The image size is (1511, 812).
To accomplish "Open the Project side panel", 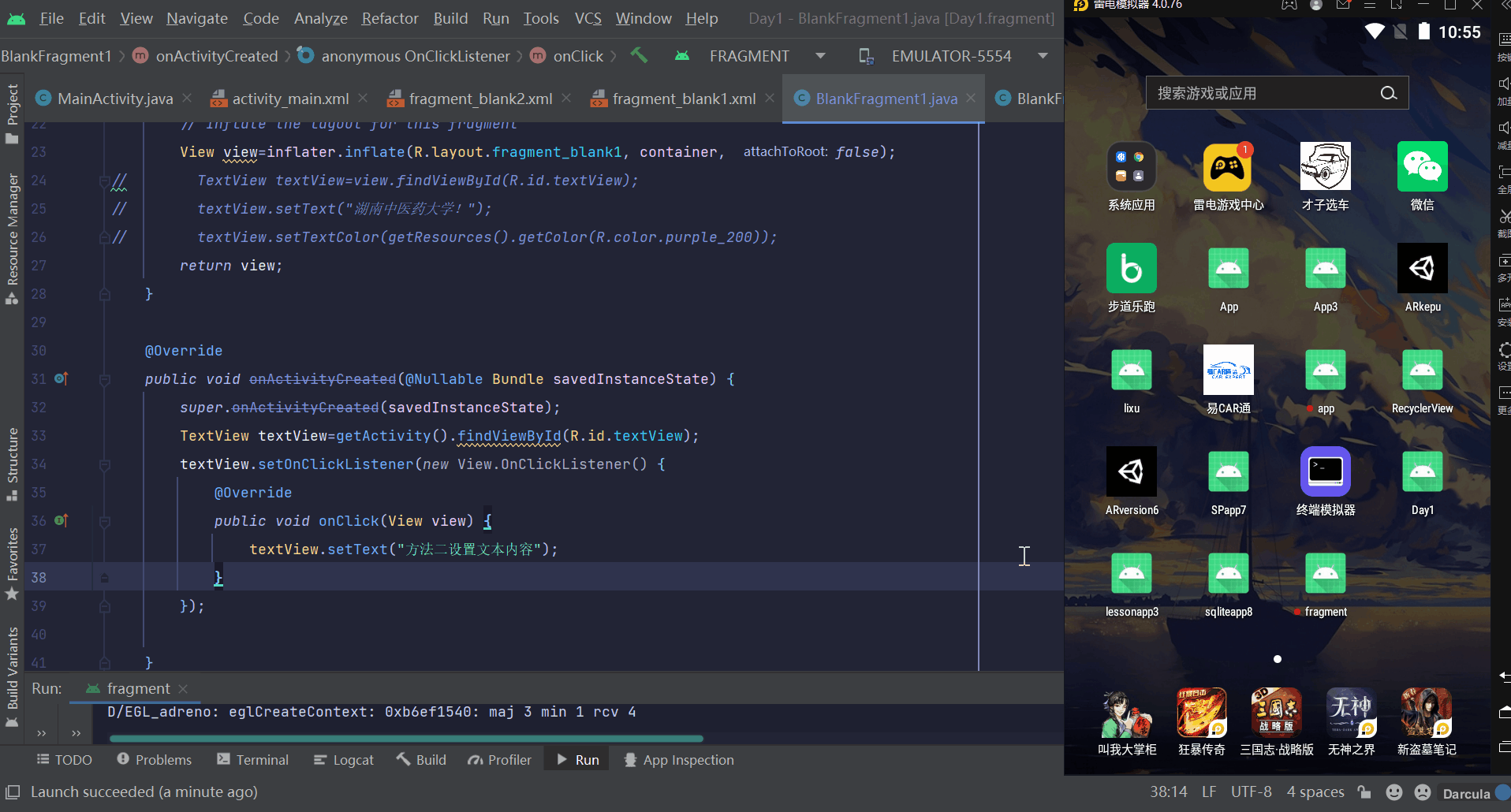I will click(x=13, y=114).
